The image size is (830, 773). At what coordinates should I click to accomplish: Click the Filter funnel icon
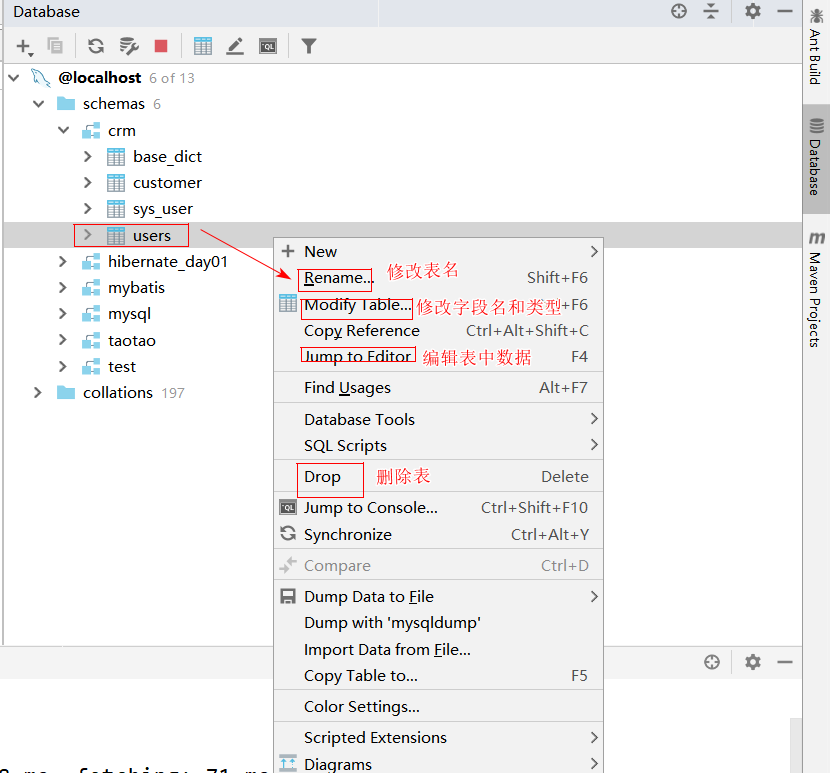coord(309,46)
